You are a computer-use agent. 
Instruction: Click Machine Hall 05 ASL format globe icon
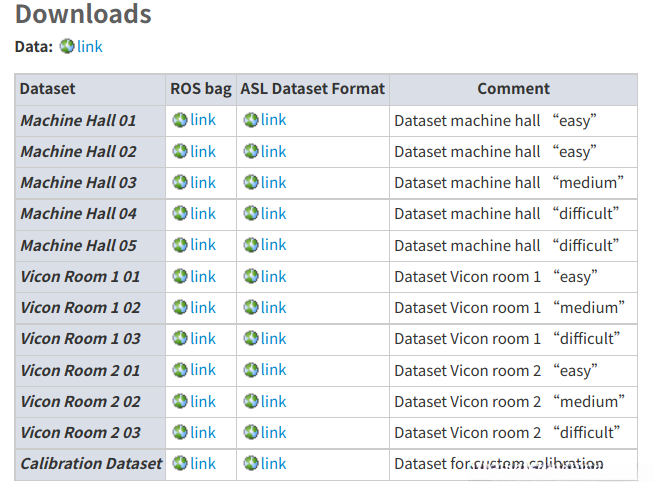(250, 245)
